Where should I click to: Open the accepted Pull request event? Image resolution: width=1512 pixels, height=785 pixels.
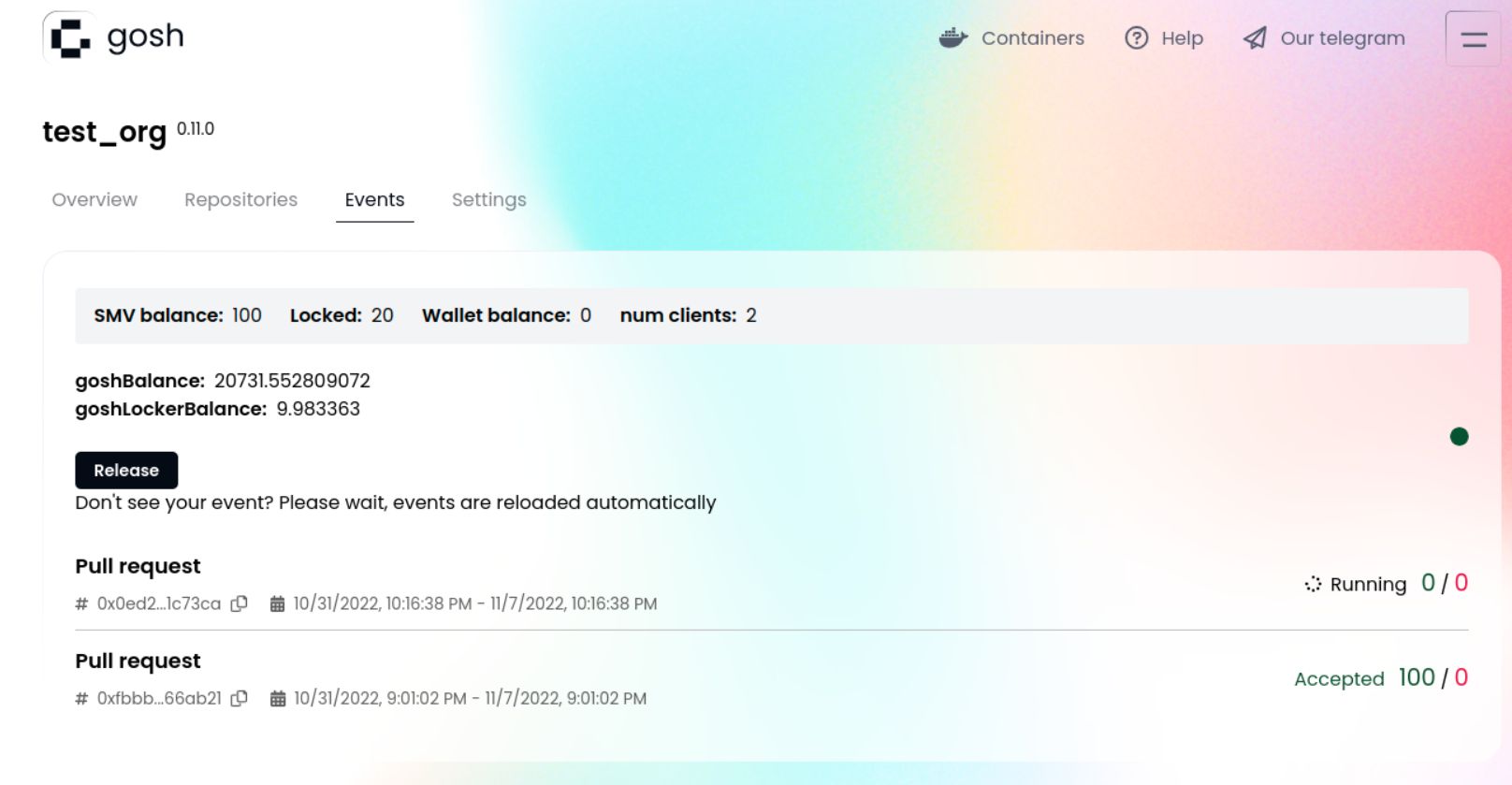point(138,661)
